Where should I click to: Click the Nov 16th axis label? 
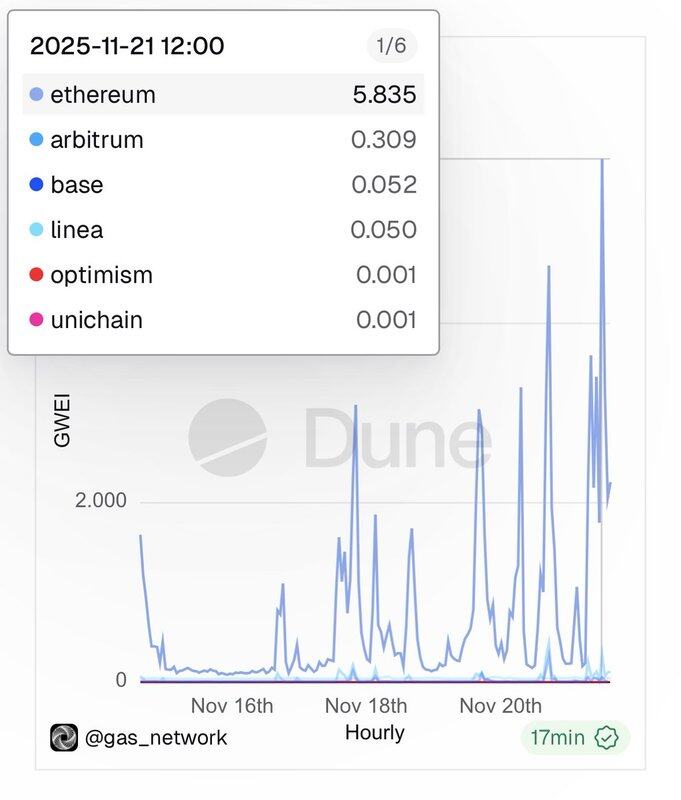point(231,705)
